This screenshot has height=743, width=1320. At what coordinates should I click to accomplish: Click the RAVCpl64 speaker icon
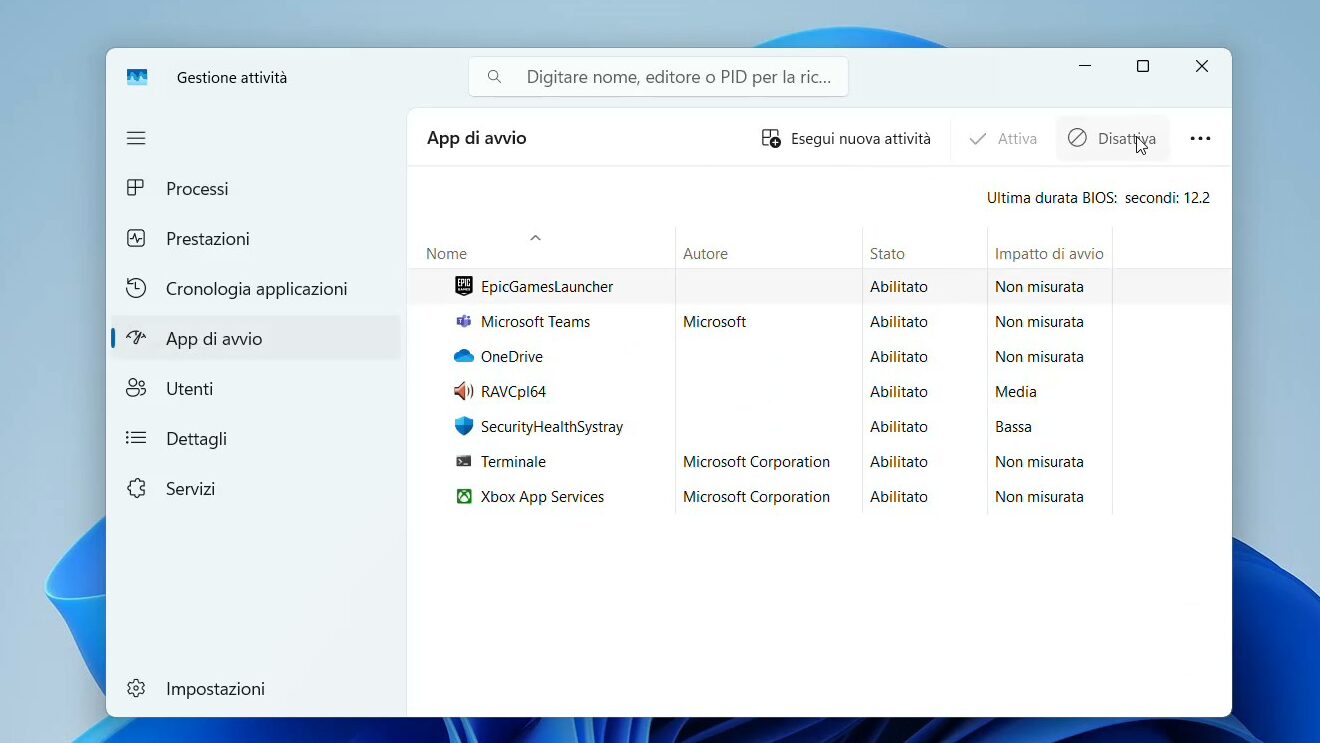click(463, 391)
